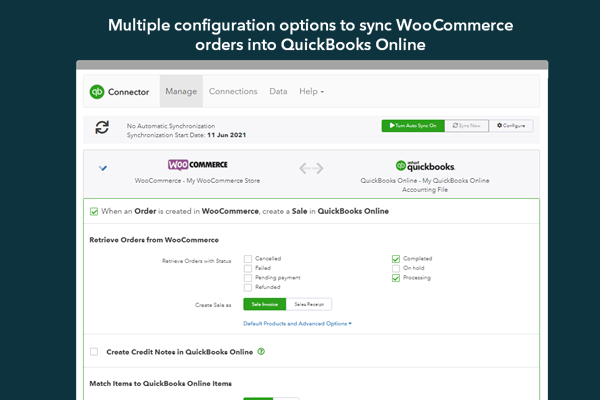Click 'Match Items to QuickBooks Online Items' heading
Viewport: 600px width, 400px height.
[x=160, y=384]
